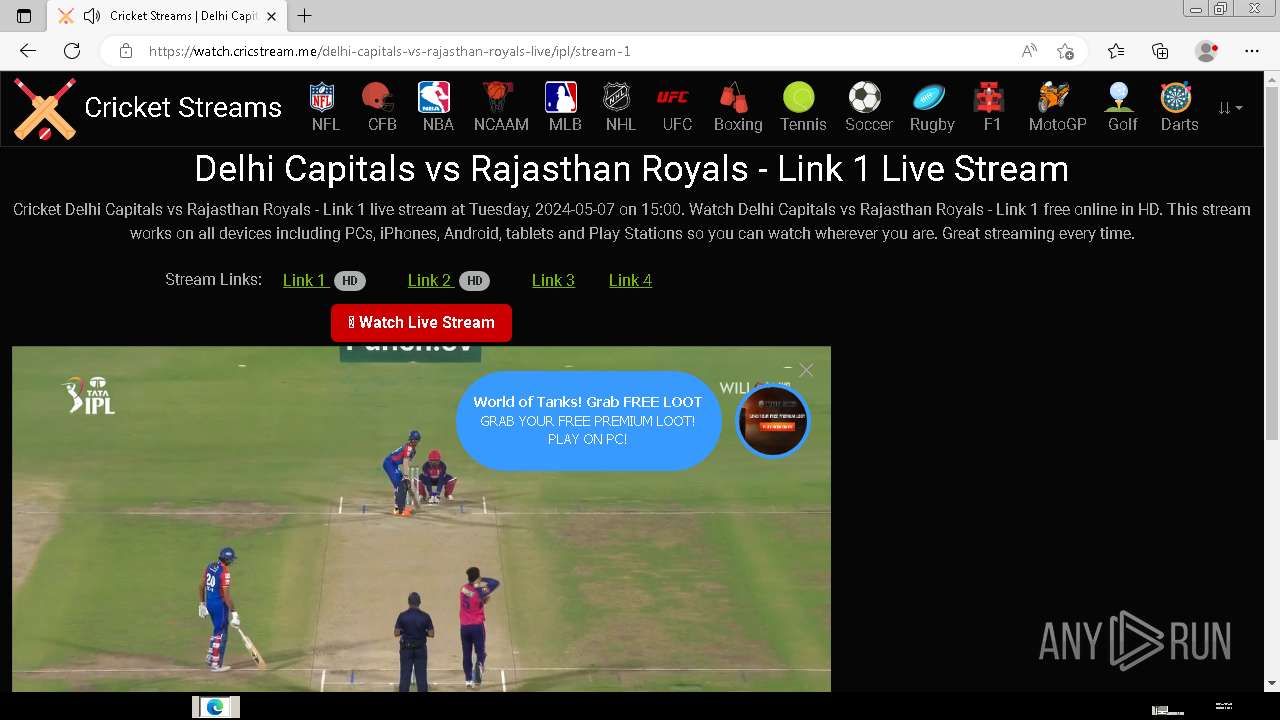The height and width of the screenshot is (720, 1280).
Task: Add this page to favorites
Action: (x=1066, y=51)
